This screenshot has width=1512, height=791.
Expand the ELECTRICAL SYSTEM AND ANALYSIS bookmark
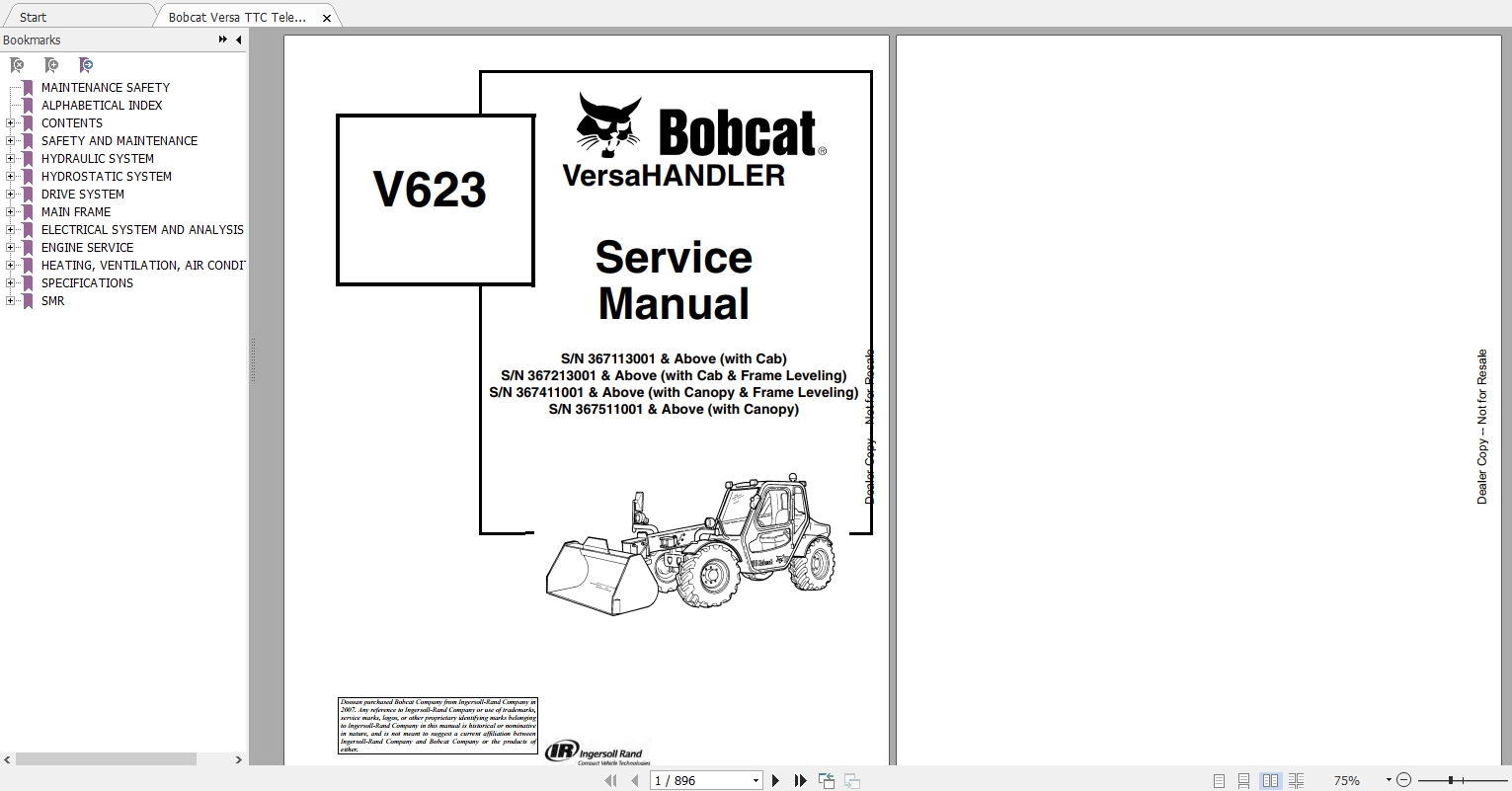(10, 230)
